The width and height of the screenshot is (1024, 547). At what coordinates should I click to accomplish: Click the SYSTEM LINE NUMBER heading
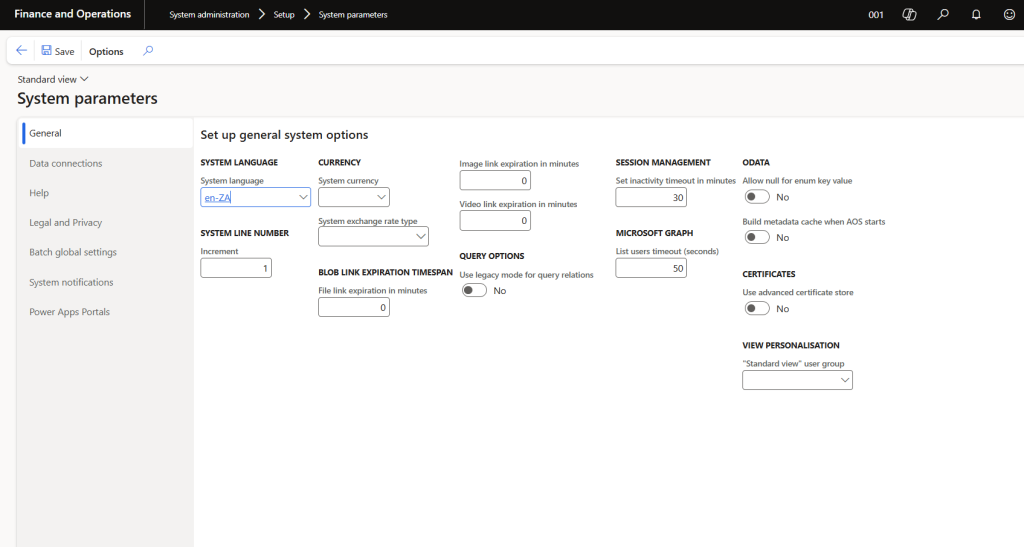point(244,232)
